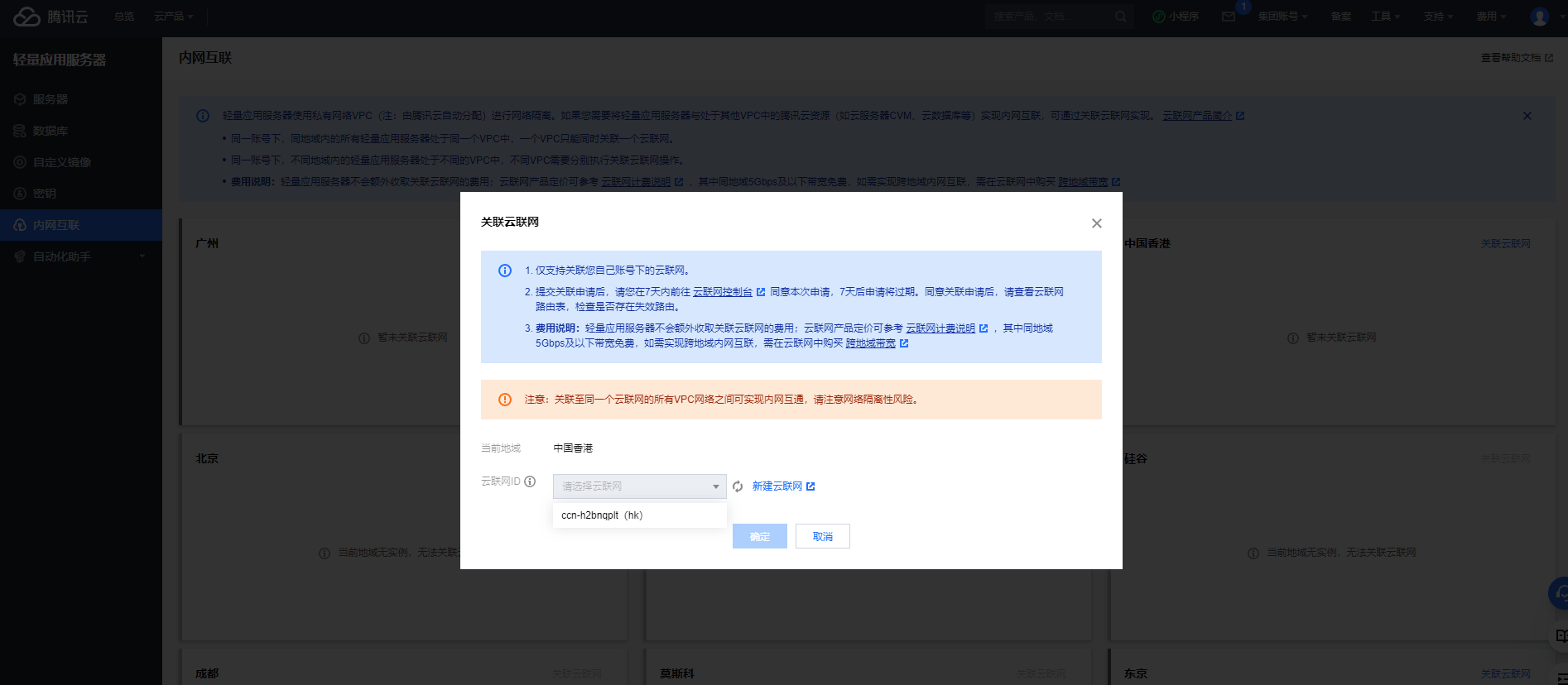
Task: Open 备案 in the top bar
Action: pos(1341,17)
